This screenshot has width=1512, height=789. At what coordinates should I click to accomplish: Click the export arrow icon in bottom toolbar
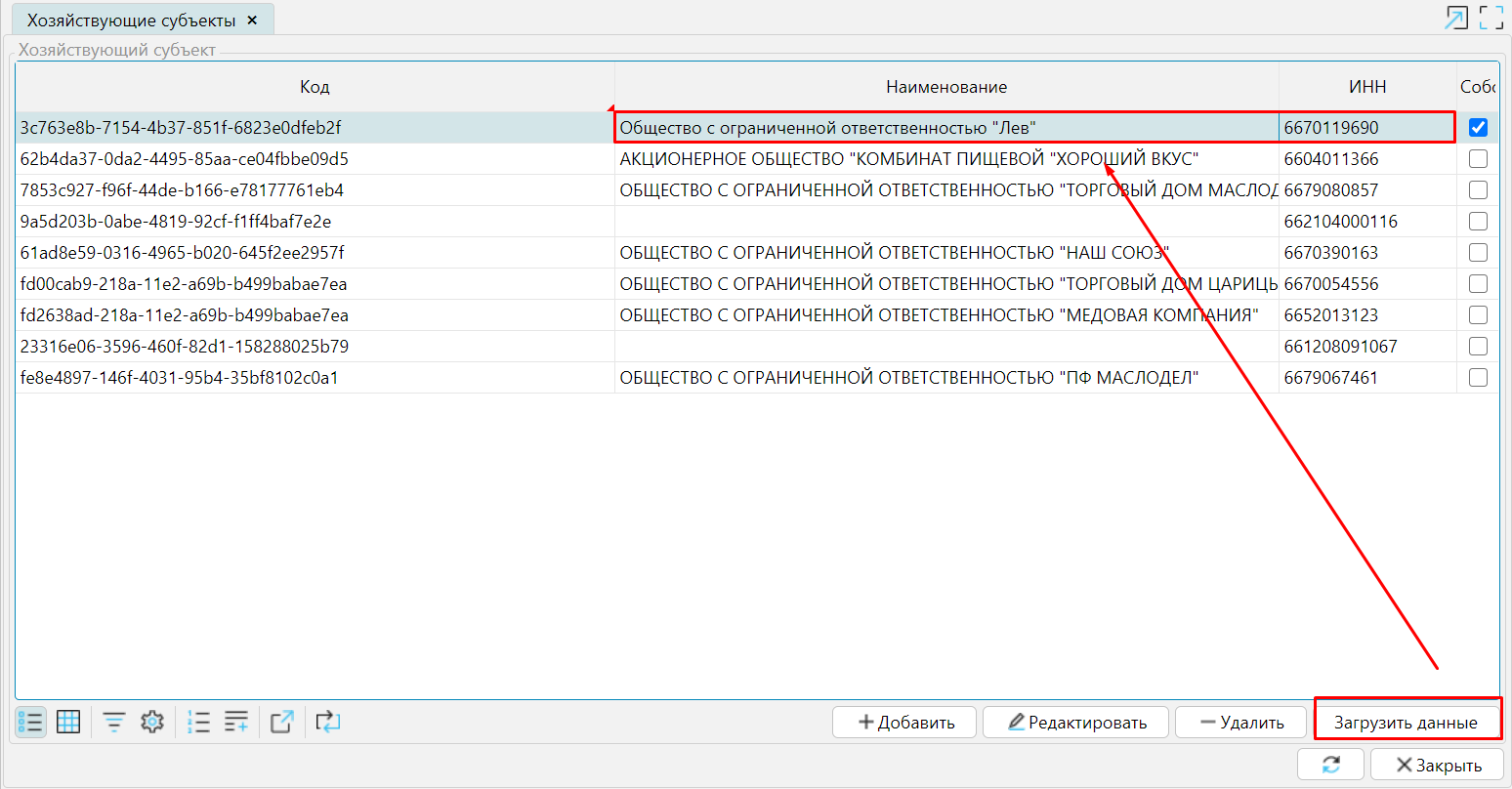tap(281, 723)
